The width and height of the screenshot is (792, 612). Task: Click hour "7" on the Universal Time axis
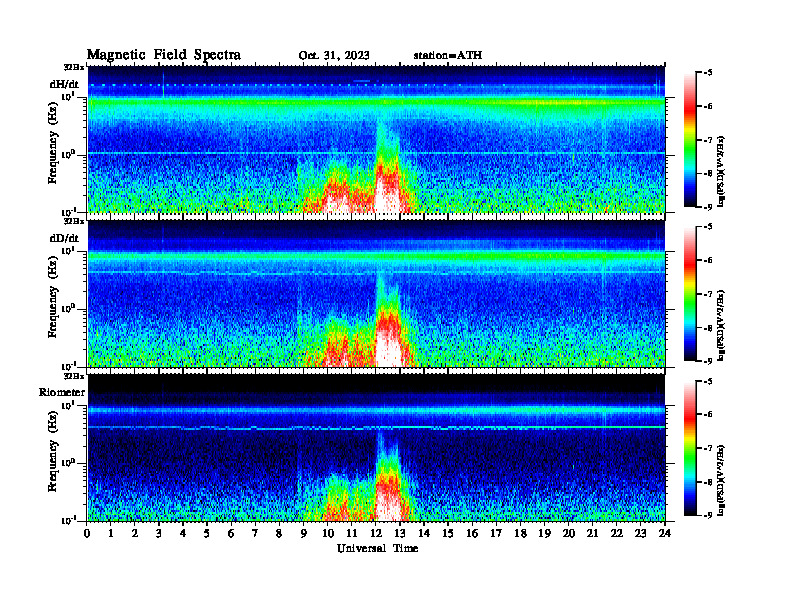(x=255, y=533)
